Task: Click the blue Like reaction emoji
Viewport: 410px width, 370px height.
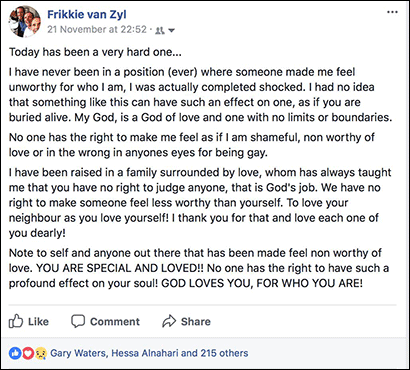Action: point(15,353)
